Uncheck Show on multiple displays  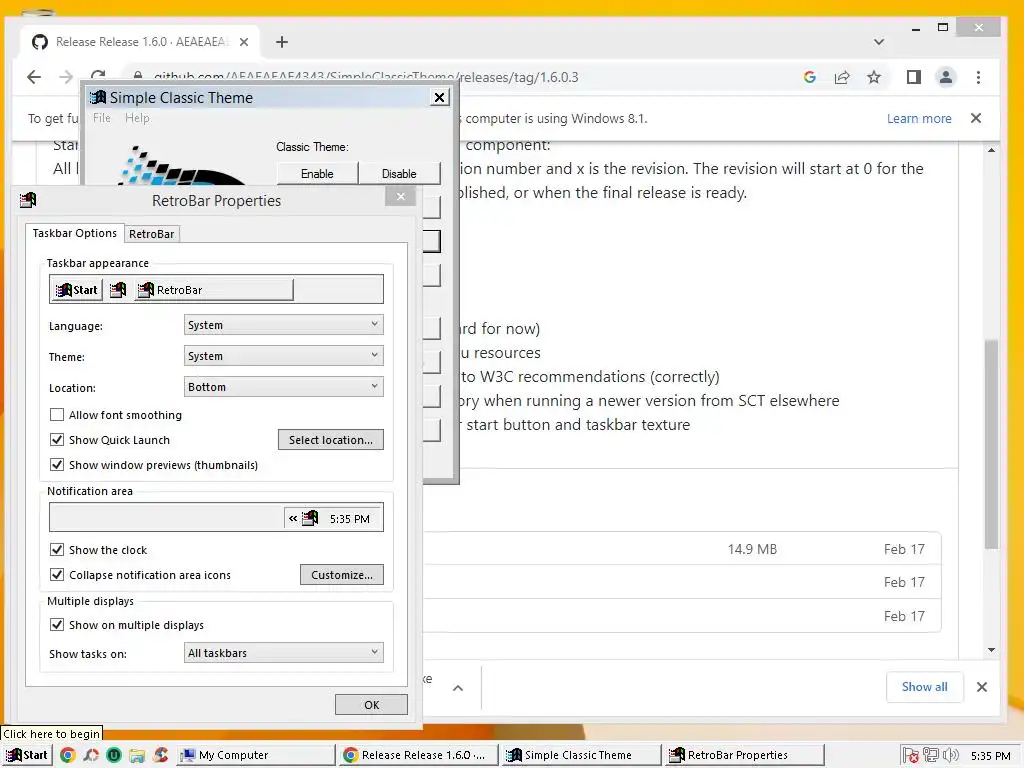click(57, 624)
